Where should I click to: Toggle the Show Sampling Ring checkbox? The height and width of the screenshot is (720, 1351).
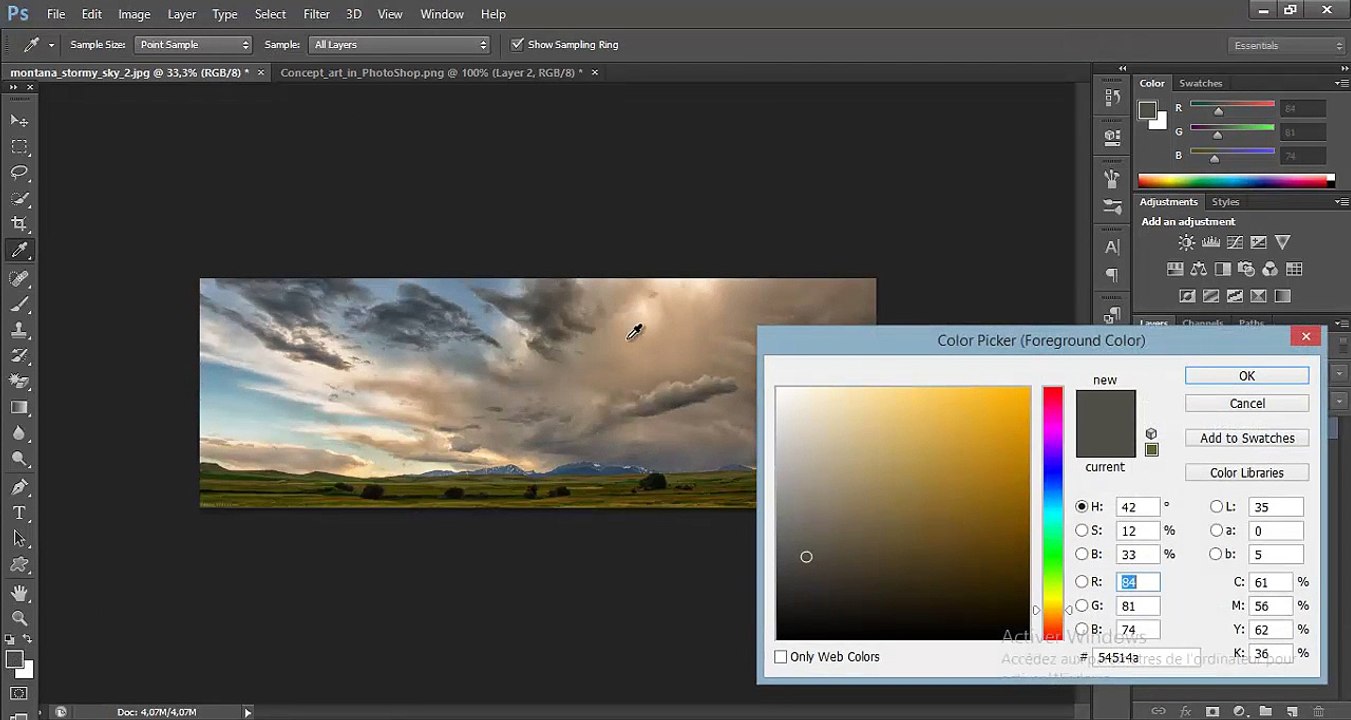click(517, 45)
